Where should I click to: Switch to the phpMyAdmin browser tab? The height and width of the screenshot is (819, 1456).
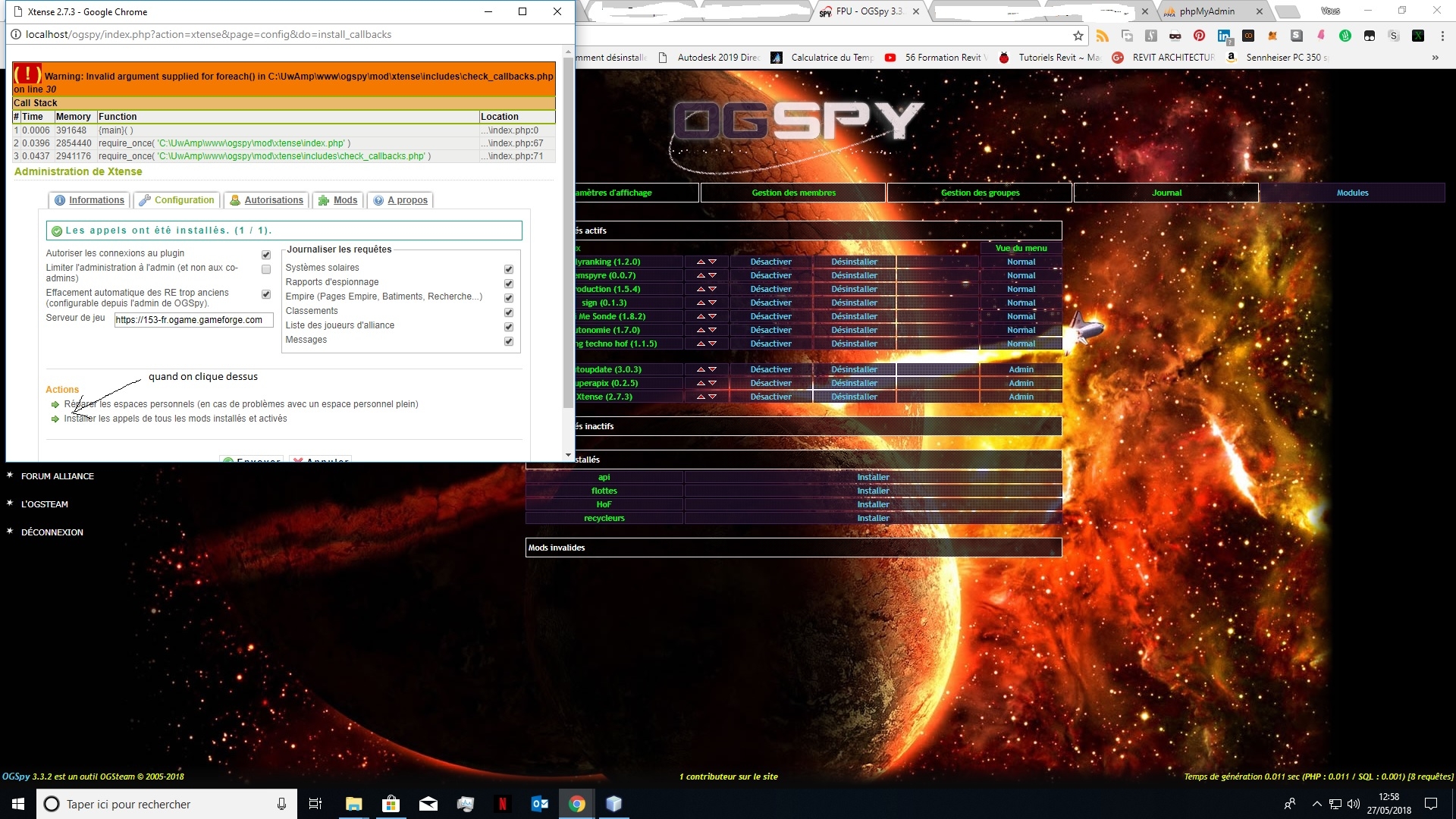coord(1207,11)
